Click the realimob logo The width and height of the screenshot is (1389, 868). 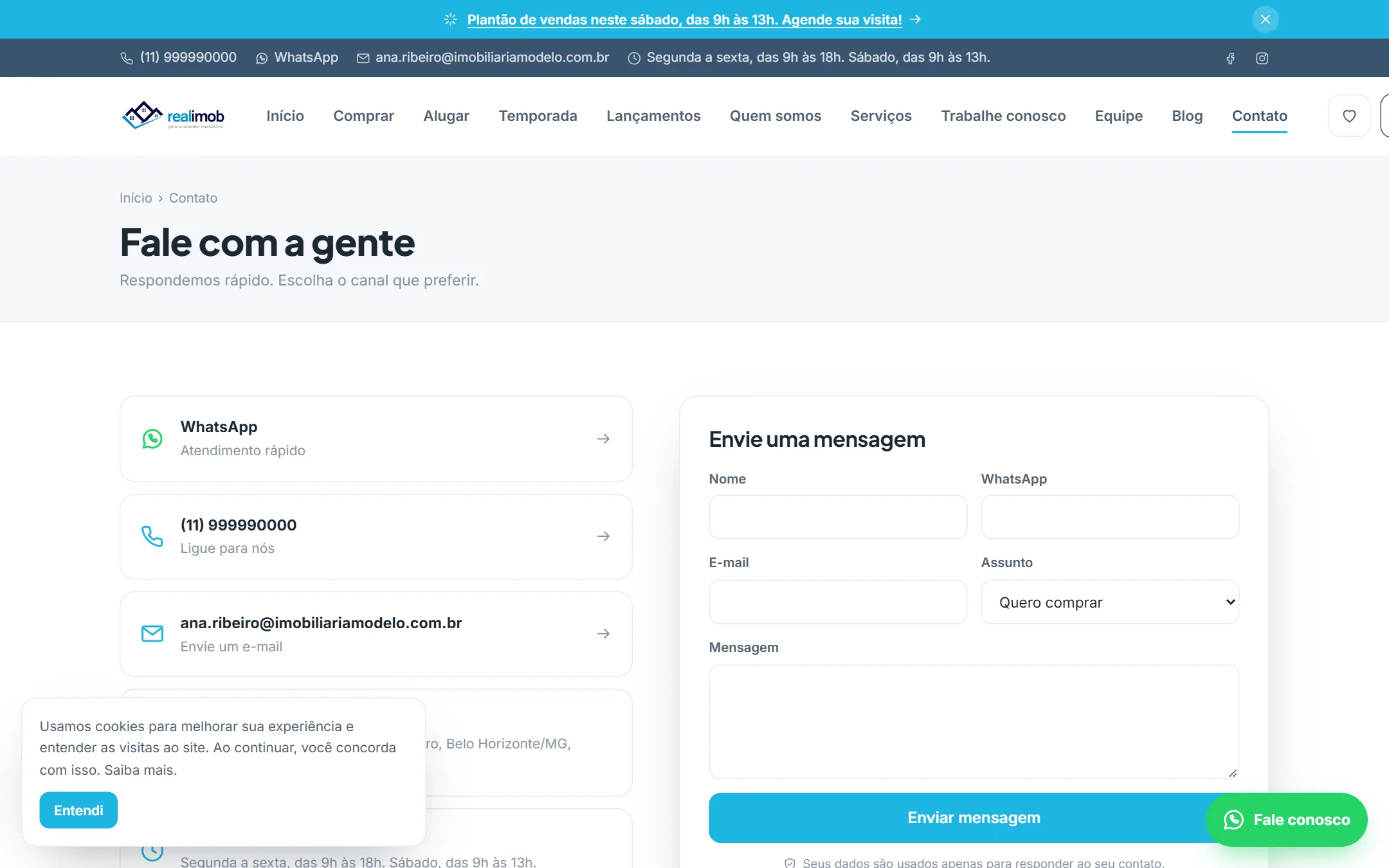click(173, 116)
